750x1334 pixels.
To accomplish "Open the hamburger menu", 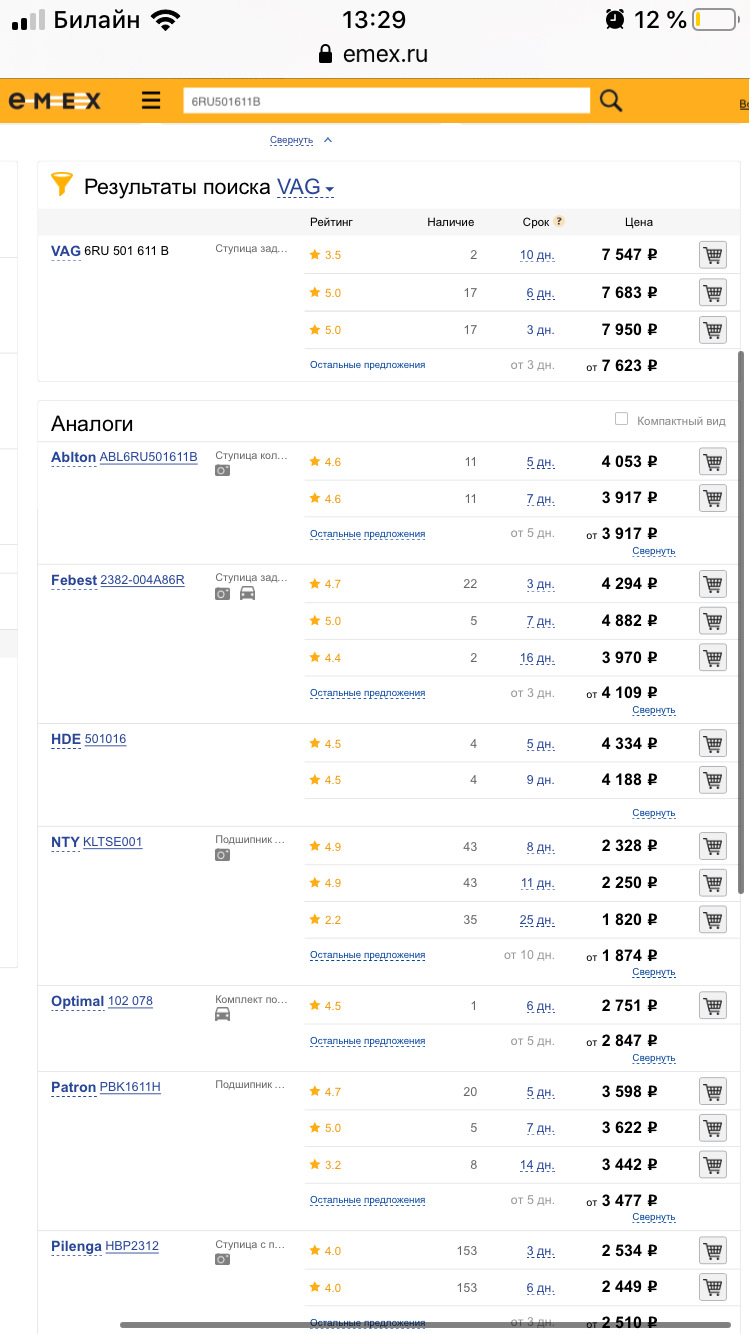I will tap(151, 100).
